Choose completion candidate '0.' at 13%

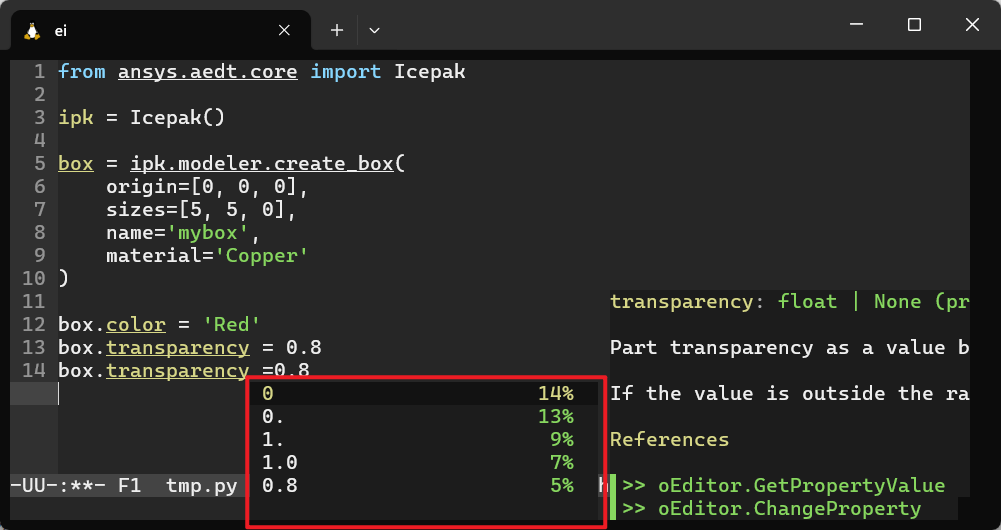pos(424,416)
